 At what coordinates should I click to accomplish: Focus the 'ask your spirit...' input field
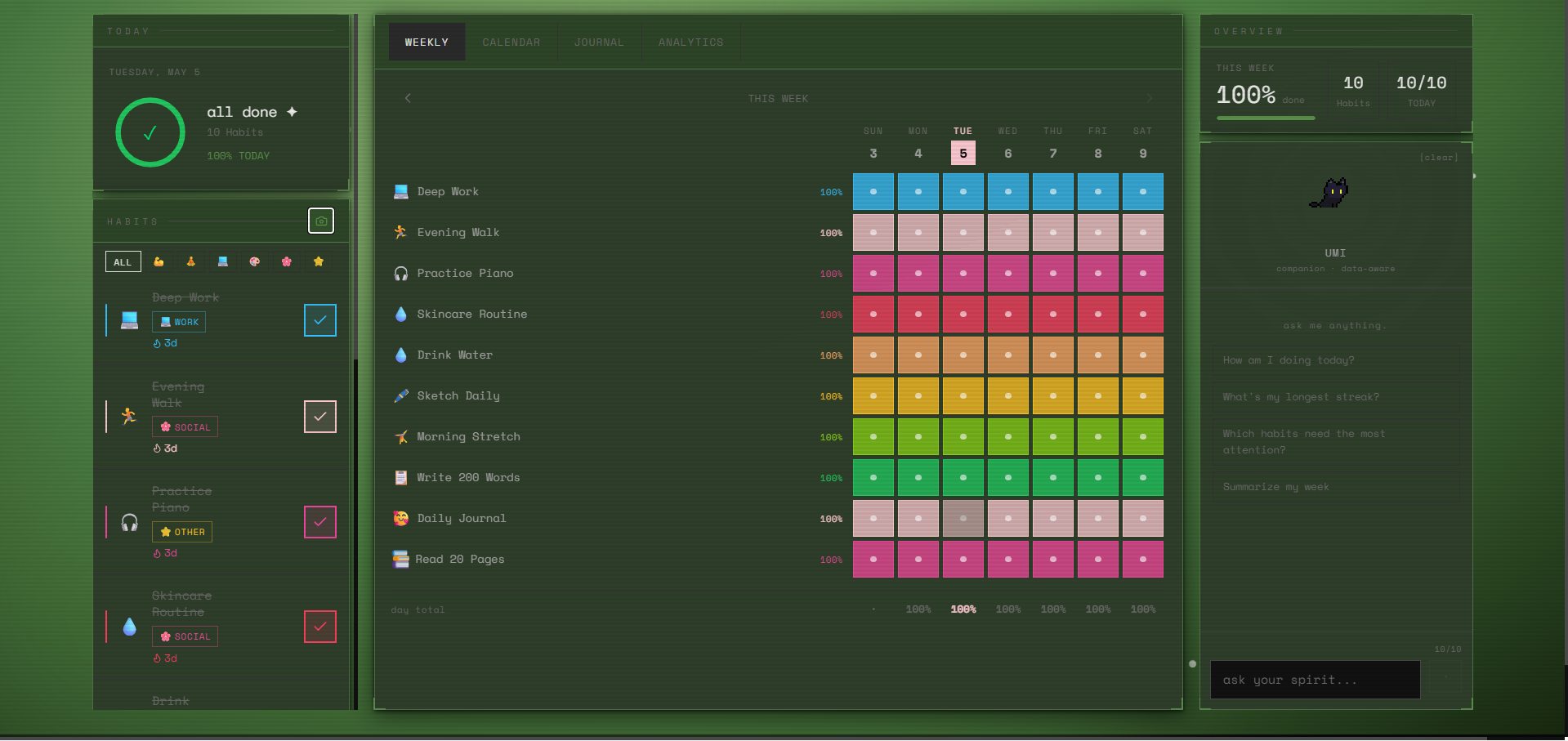(1315, 680)
